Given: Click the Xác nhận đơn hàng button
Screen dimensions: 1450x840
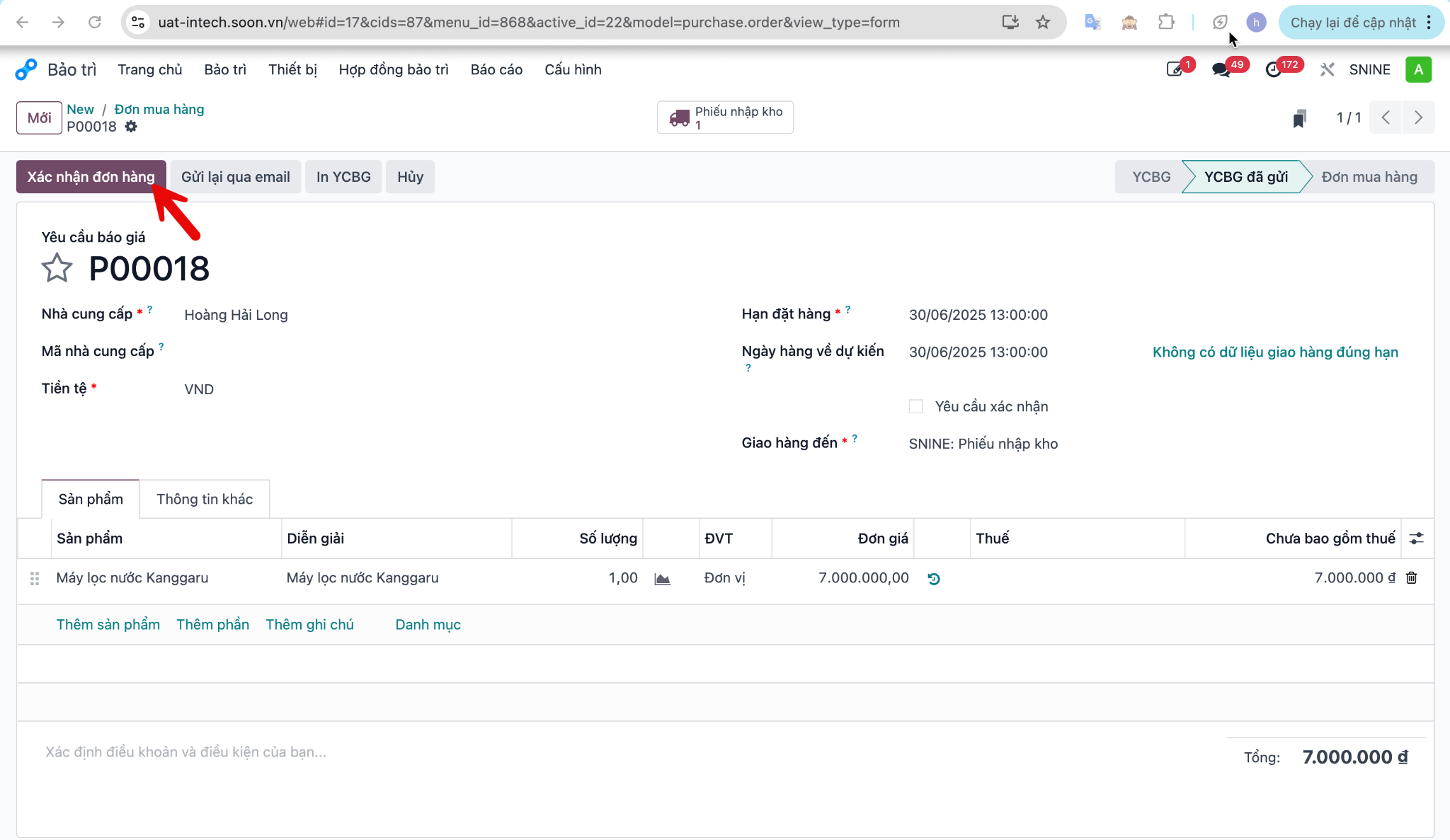Looking at the screenshot, I should pos(91,177).
